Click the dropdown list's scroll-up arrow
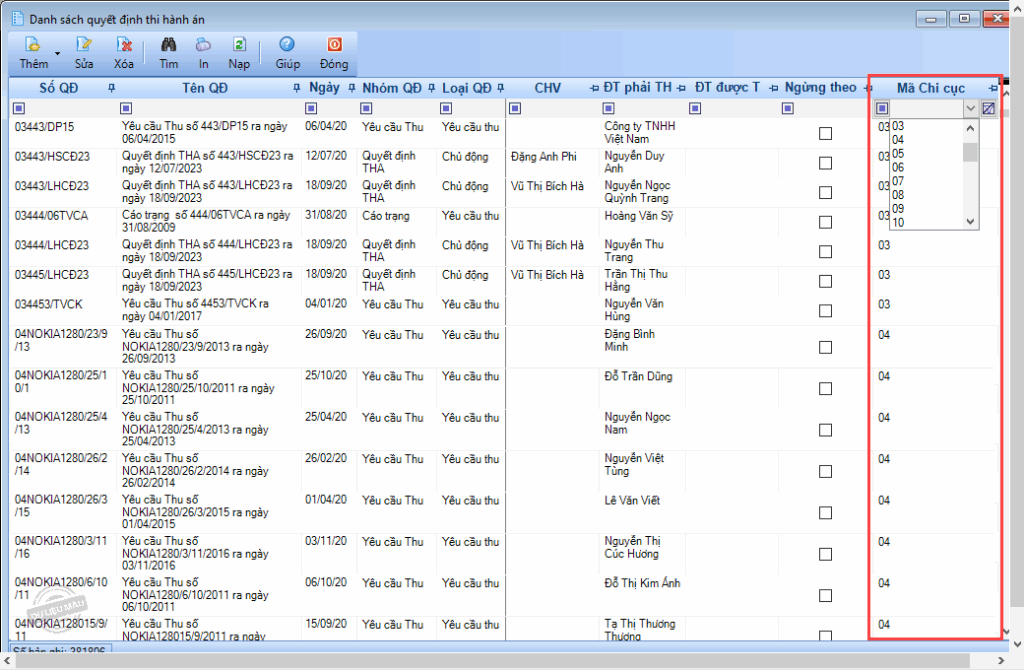The width and height of the screenshot is (1024, 671). click(x=970, y=128)
